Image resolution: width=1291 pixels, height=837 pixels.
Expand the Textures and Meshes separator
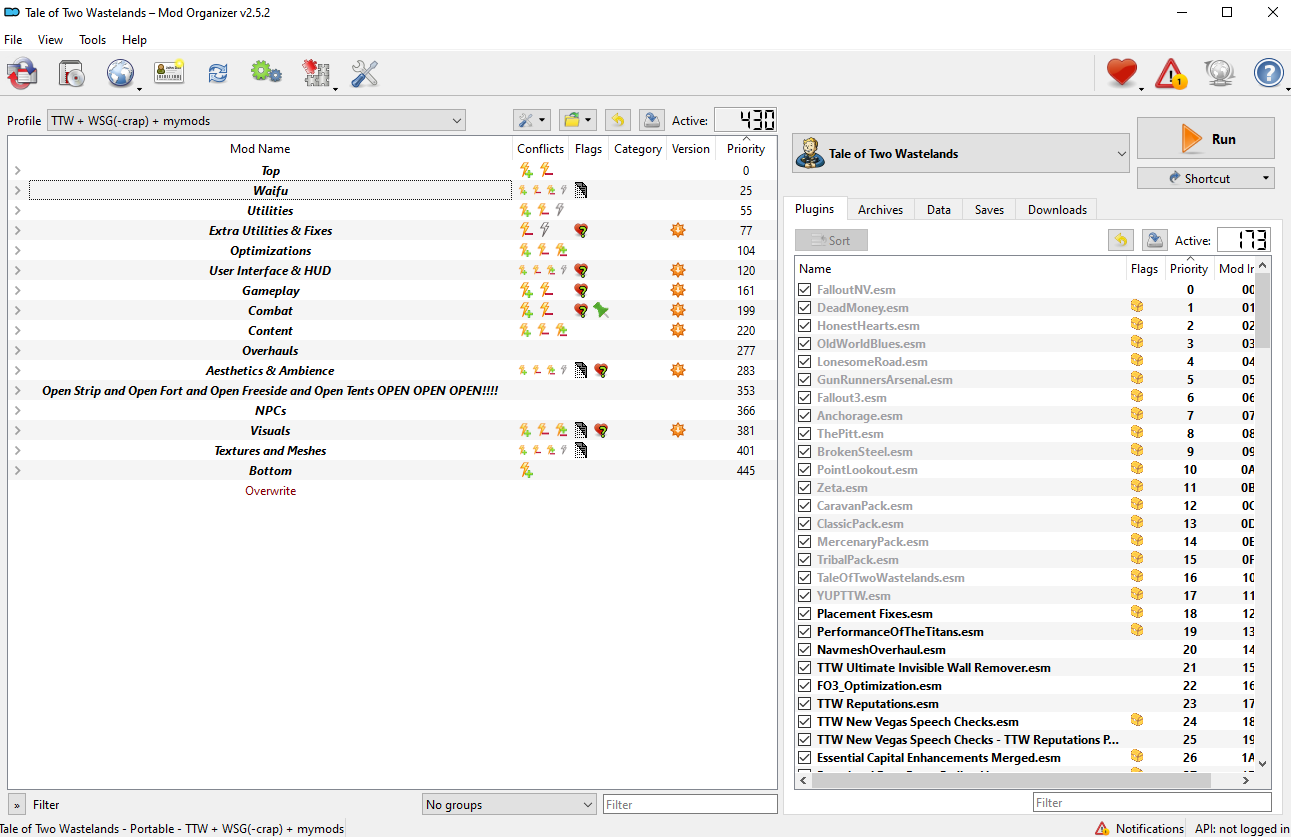coord(17,450)
